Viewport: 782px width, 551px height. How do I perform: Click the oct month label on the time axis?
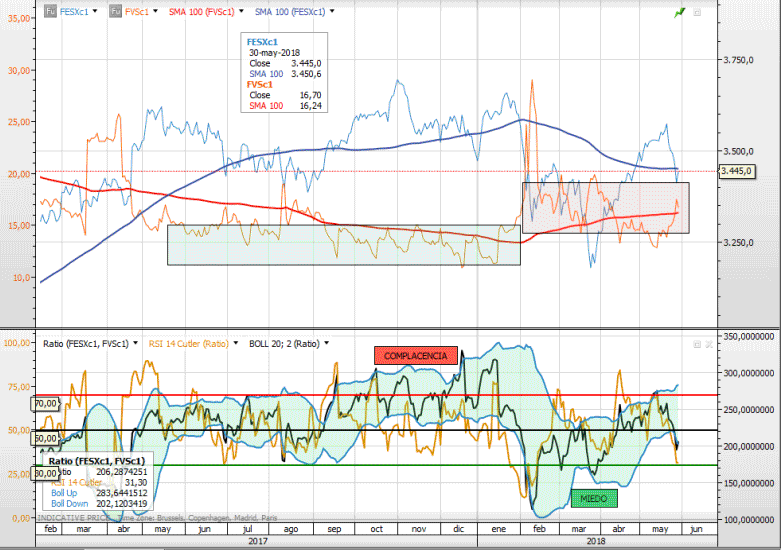[x=377, y=529]
